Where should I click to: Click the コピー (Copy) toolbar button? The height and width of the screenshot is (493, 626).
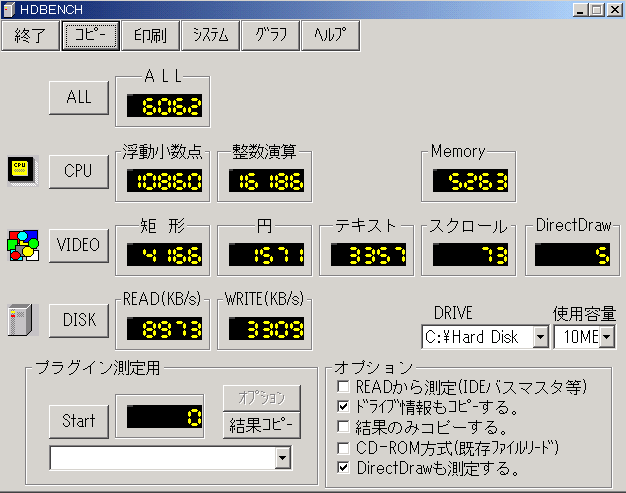click(x=91, y=36)
